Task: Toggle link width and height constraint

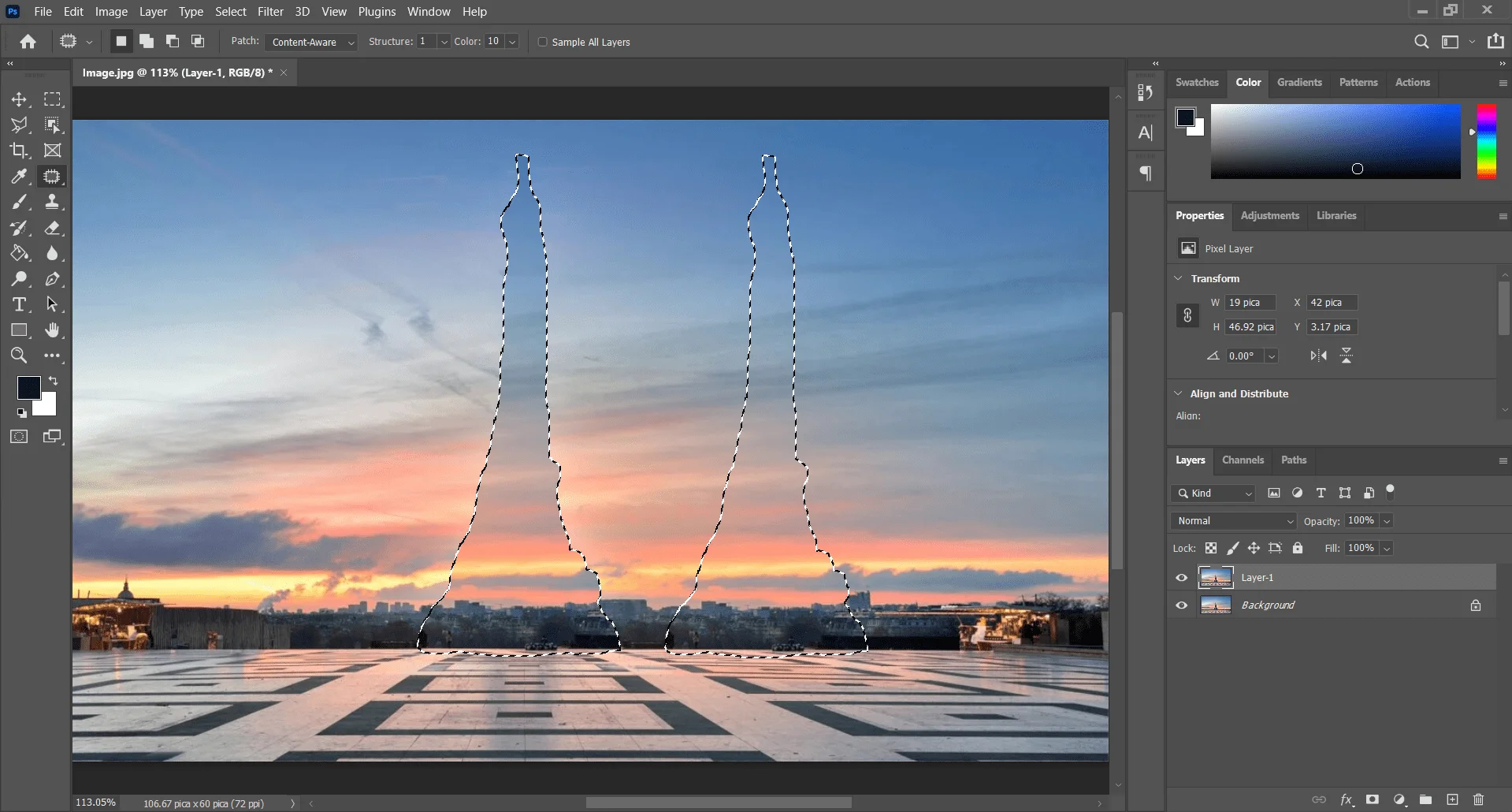Action: (1187, 315)
